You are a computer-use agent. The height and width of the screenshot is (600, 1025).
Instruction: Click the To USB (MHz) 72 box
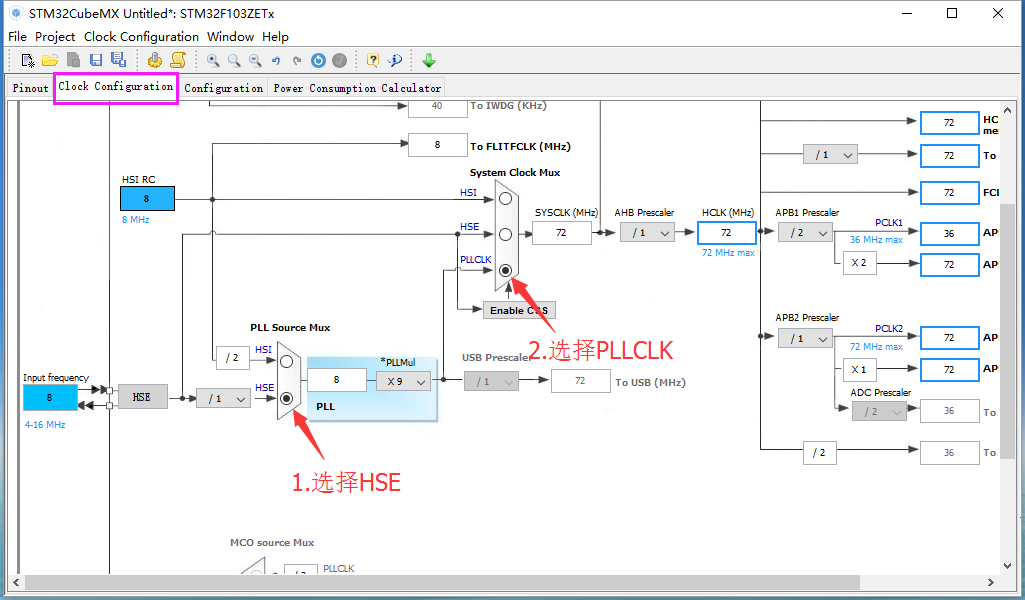pos(580,381)
